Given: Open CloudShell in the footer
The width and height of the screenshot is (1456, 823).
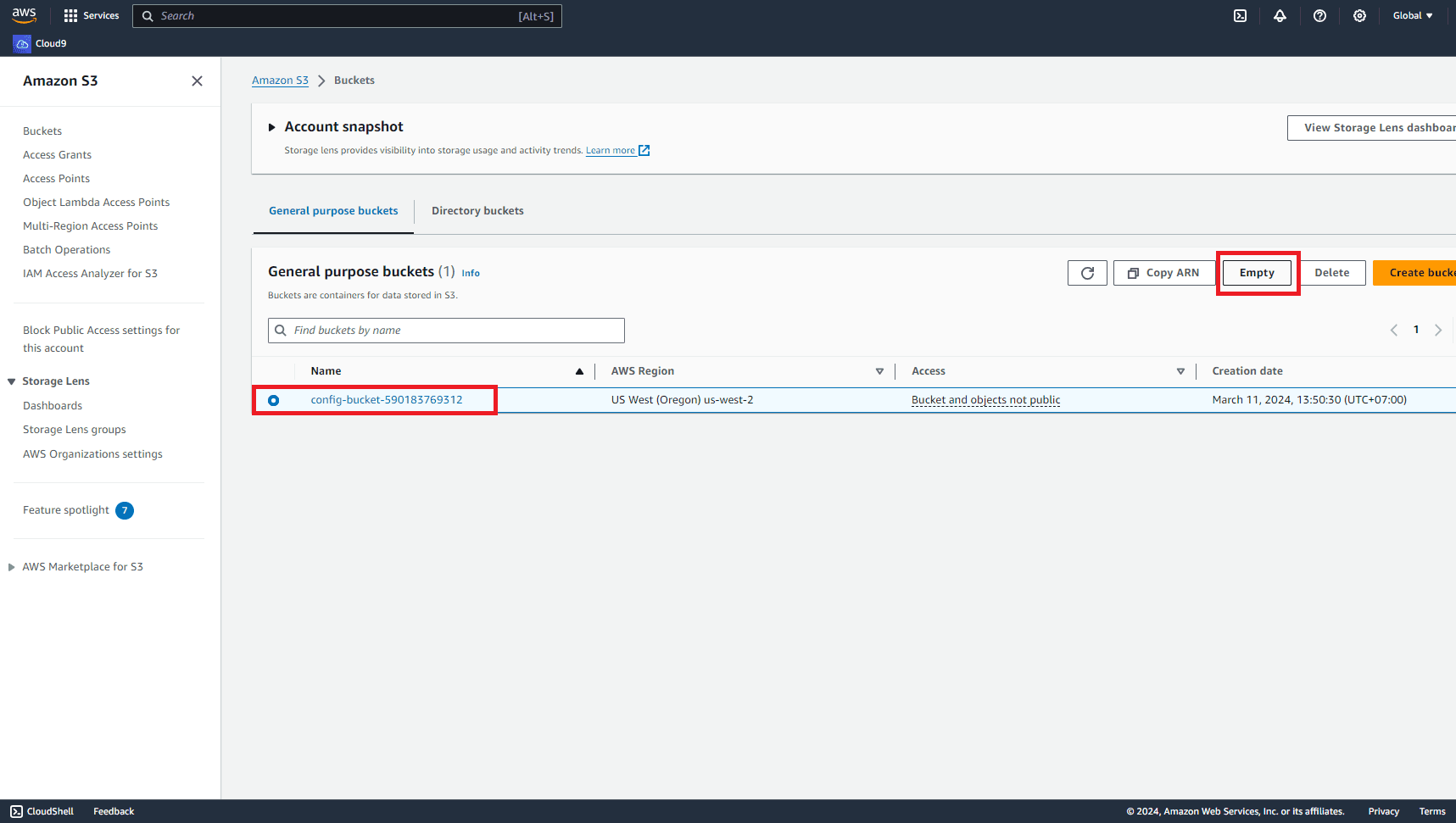Looking at the screenshot, I should [42, 811].
